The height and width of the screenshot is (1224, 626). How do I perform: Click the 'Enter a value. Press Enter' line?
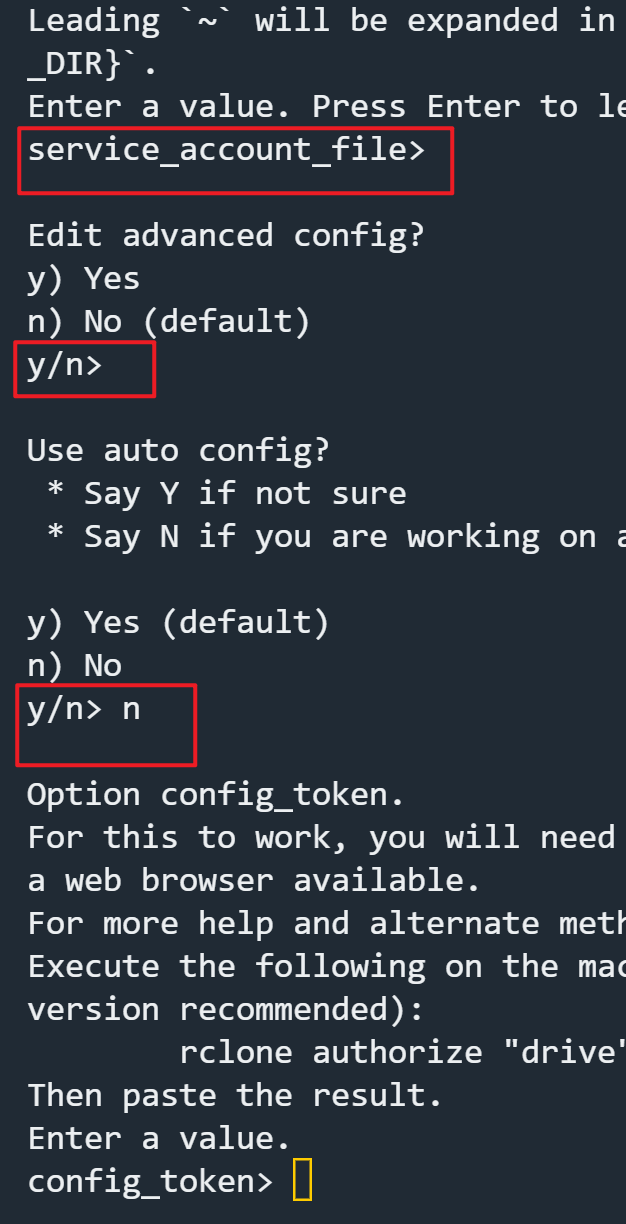(326, 107)
